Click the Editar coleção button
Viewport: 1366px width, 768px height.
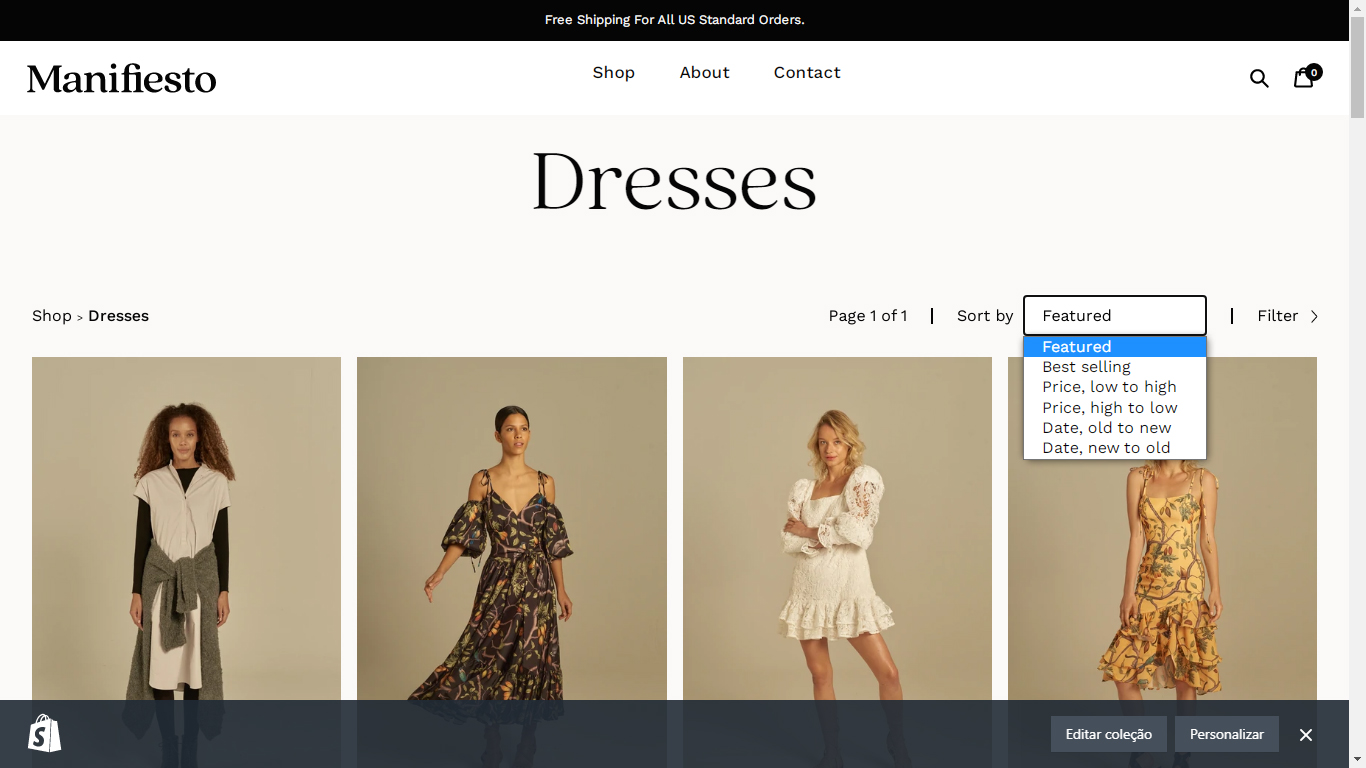click(1108, 734)
